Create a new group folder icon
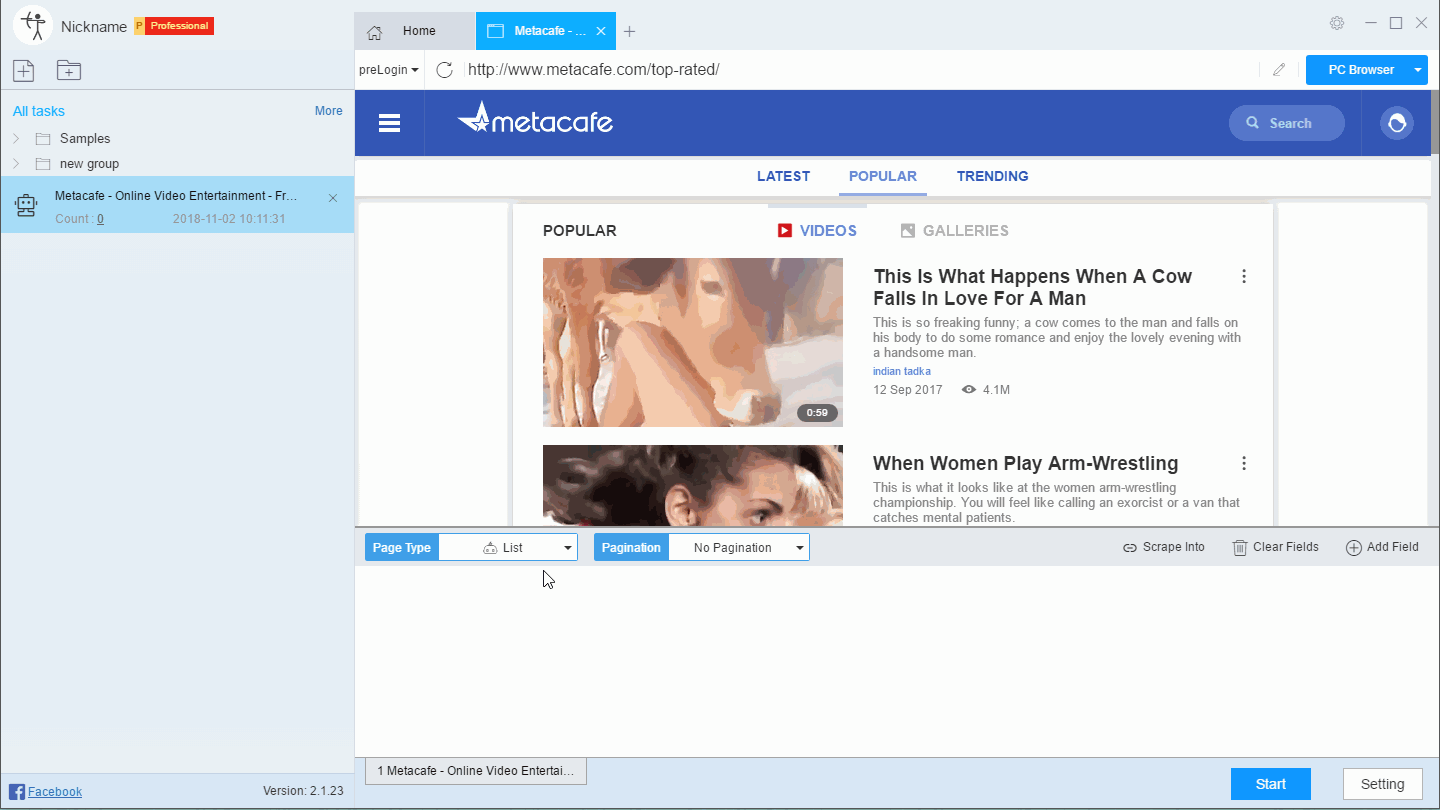1440x810 pixels. click(x=69, y=70)
